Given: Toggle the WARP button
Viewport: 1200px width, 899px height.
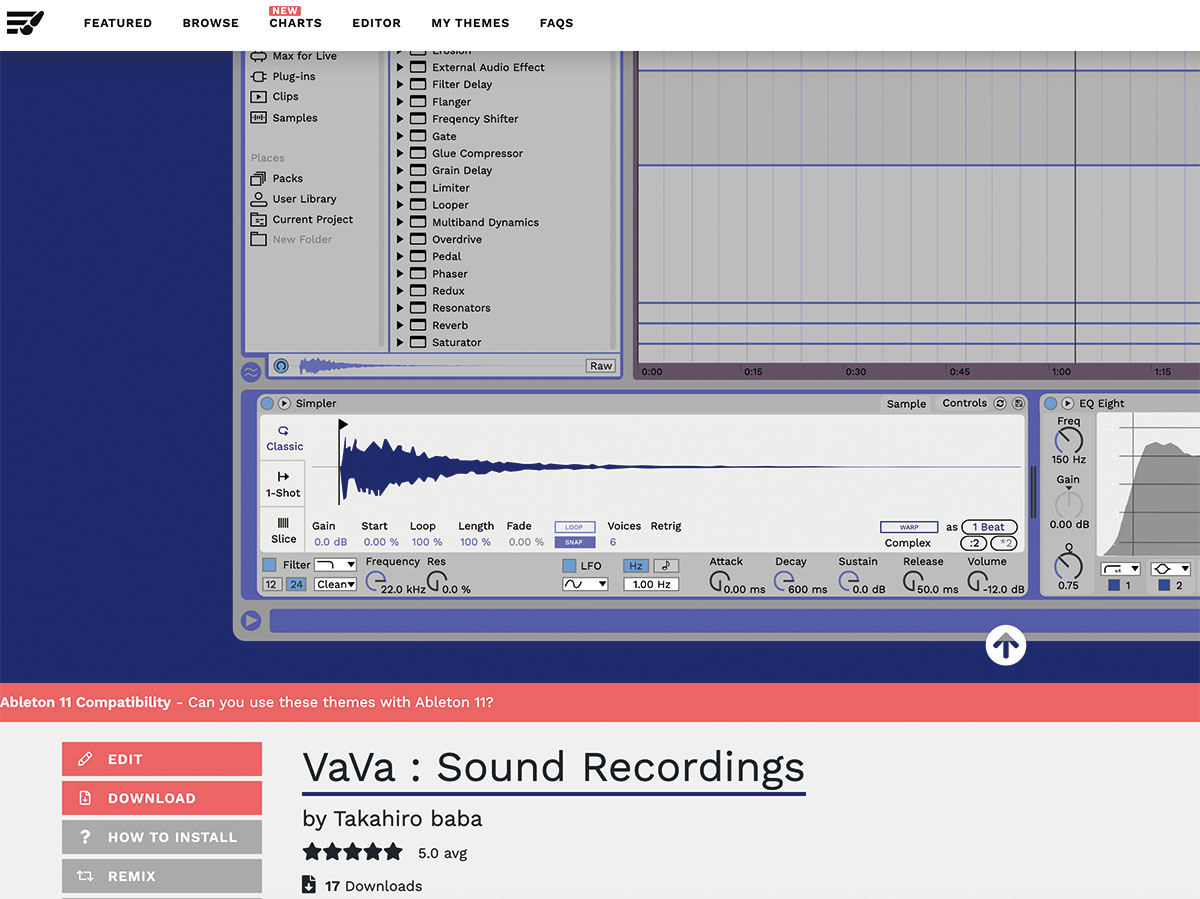Looking at the screenshot, I should pyautogui.click(x=909, y=527).
